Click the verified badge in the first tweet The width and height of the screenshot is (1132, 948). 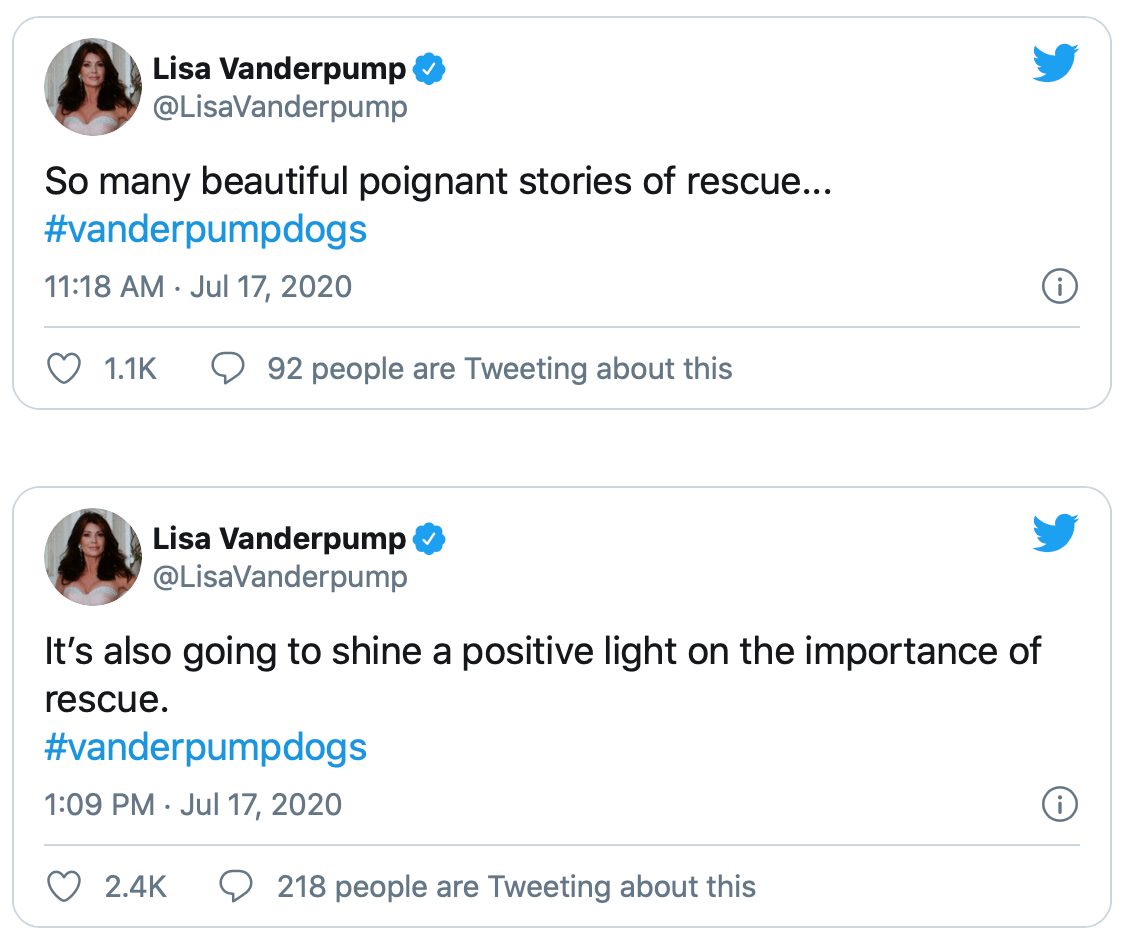pos(429,69)
